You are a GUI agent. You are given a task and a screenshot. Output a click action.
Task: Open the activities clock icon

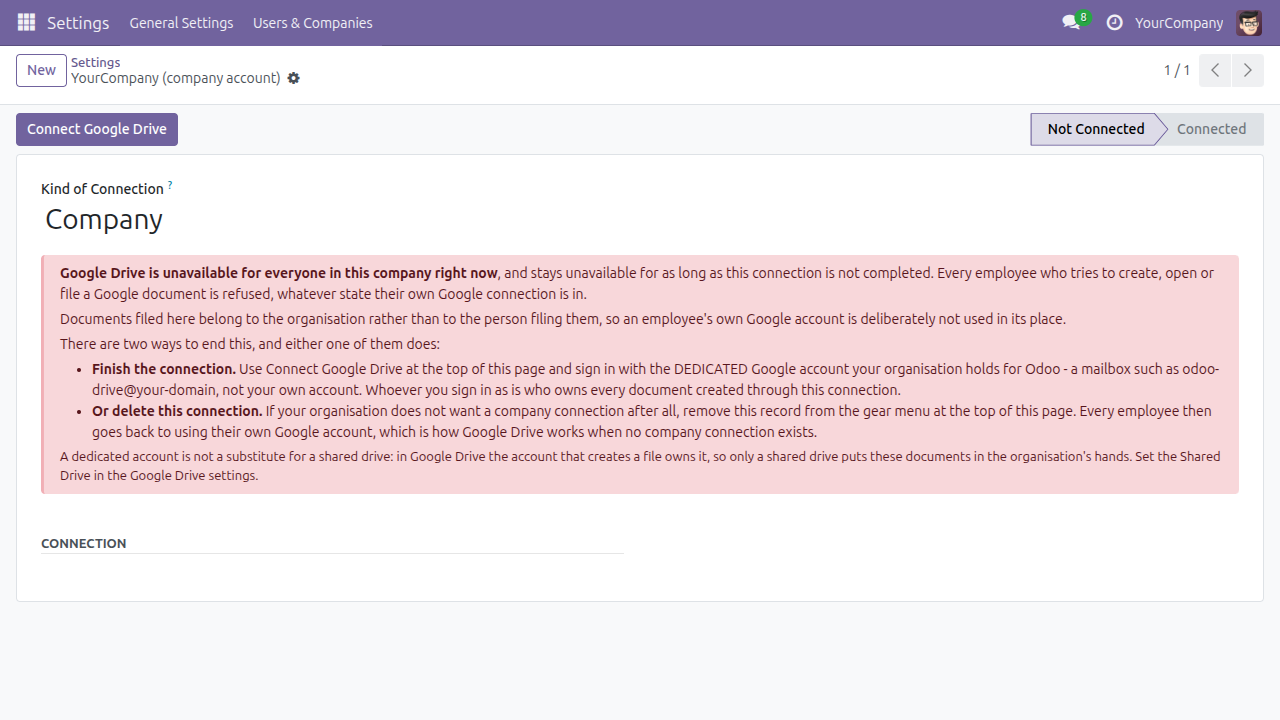click(1114, 22)
